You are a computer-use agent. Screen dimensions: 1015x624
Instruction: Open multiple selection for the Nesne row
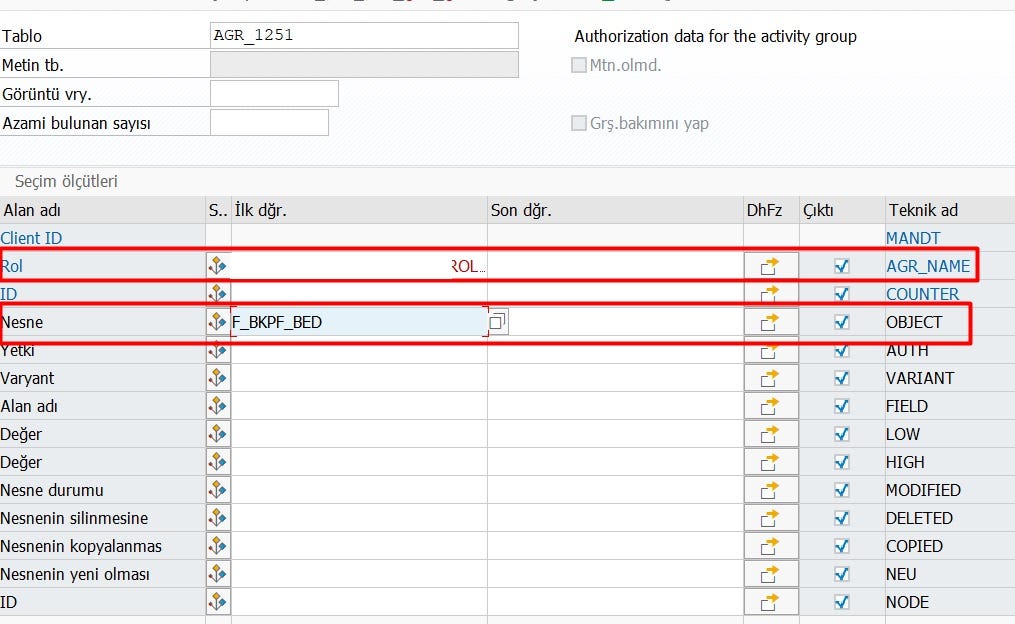pos(218,322)
